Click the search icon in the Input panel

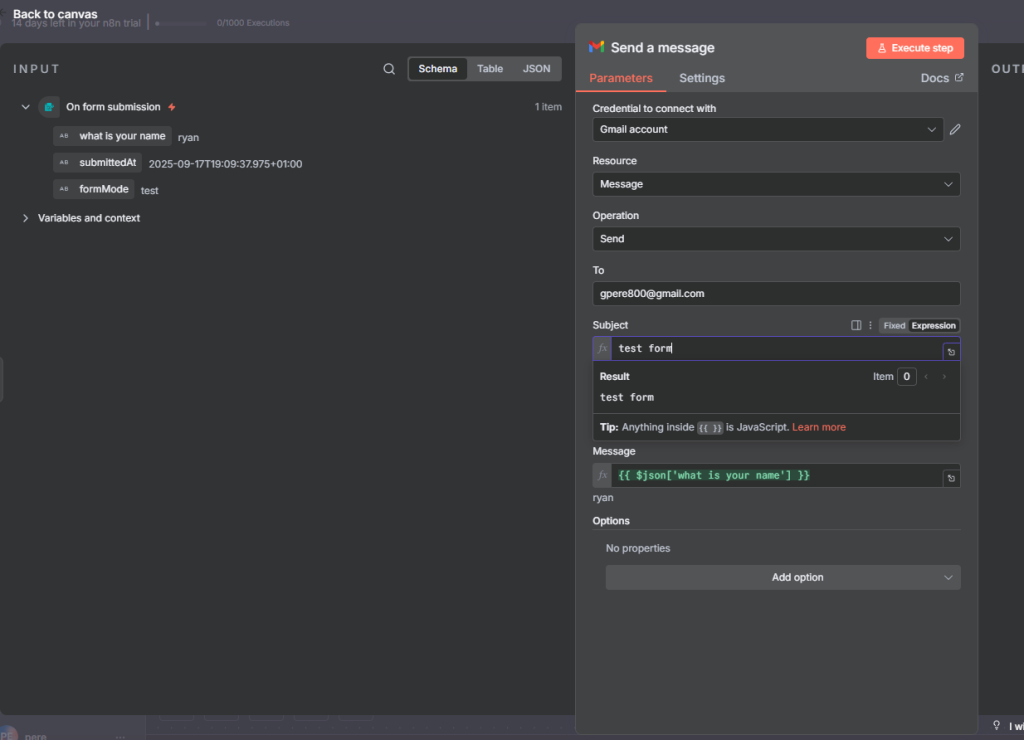point(389,69)
